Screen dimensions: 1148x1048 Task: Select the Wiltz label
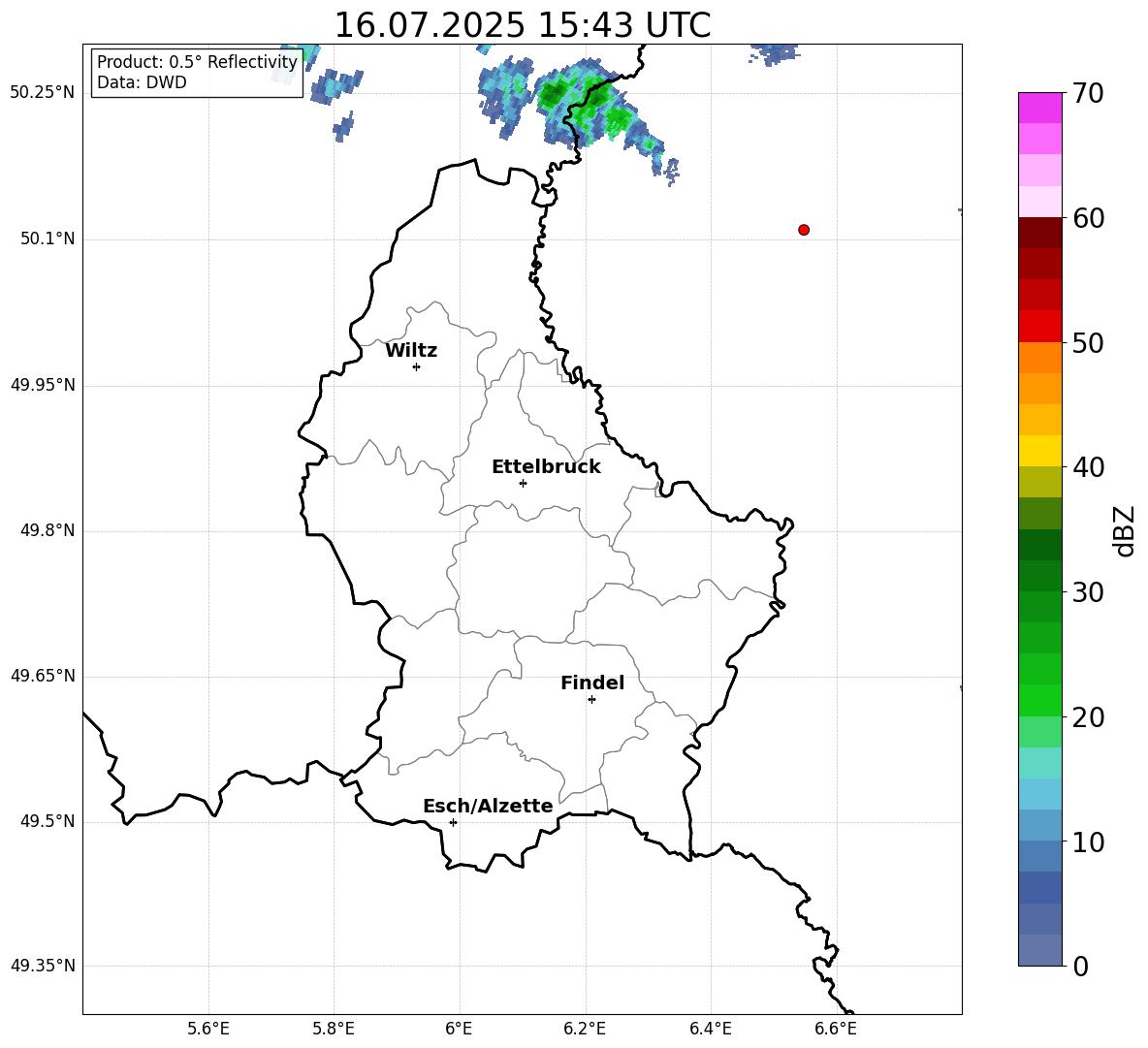[x=411, y=351]
